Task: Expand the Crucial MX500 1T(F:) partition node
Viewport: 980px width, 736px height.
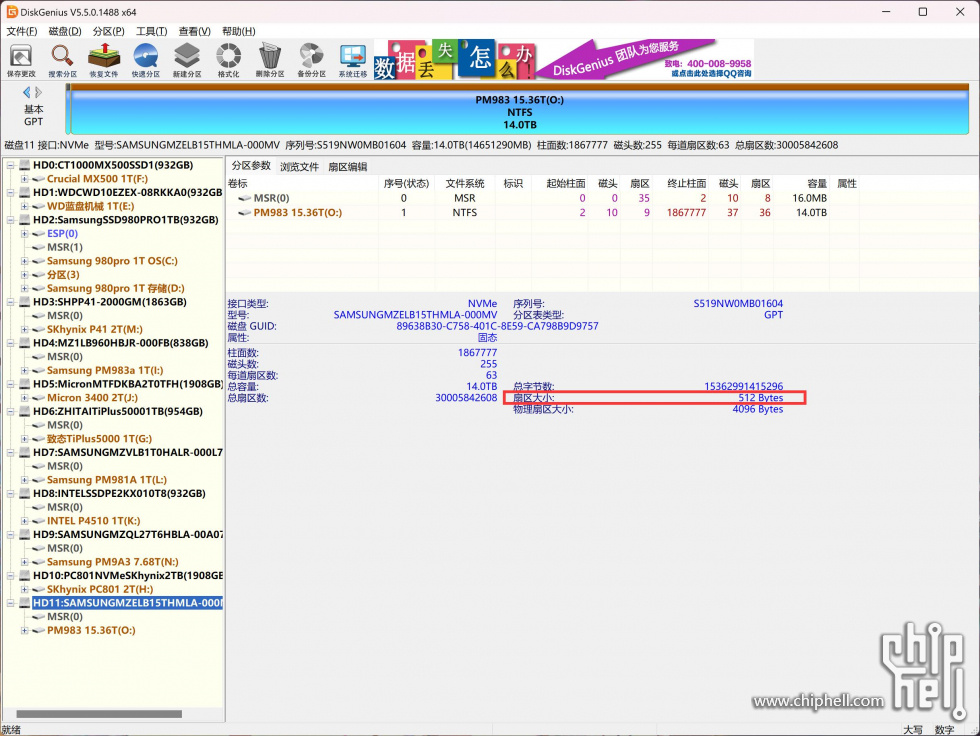Action: [24, 179]
